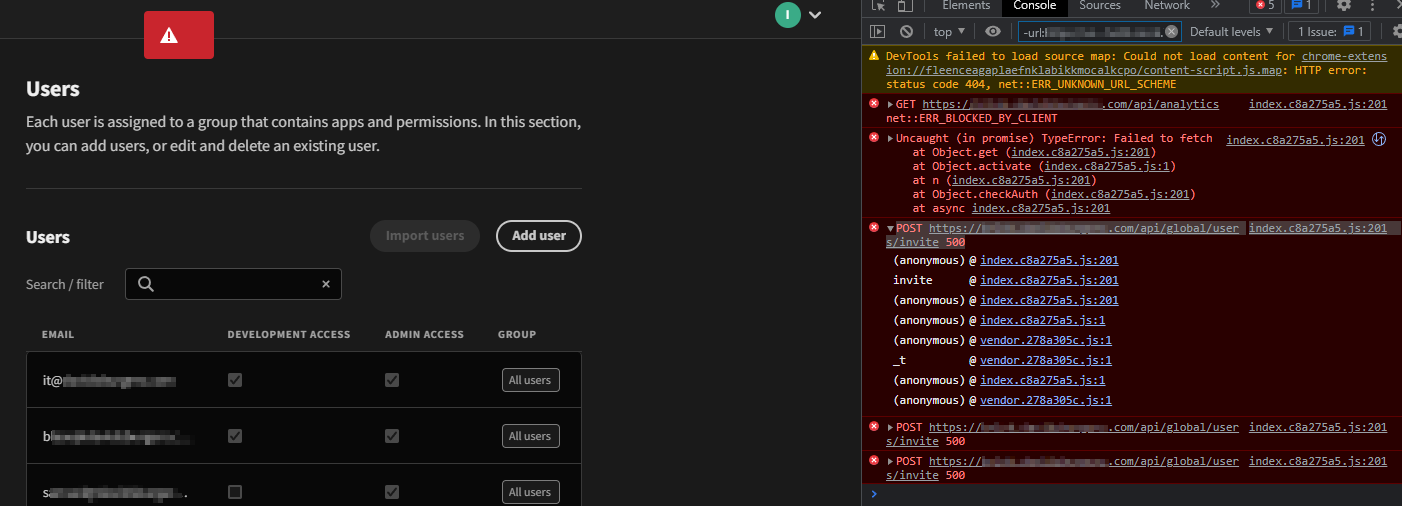Click the 1 Issue button

tap(1328, 32)
